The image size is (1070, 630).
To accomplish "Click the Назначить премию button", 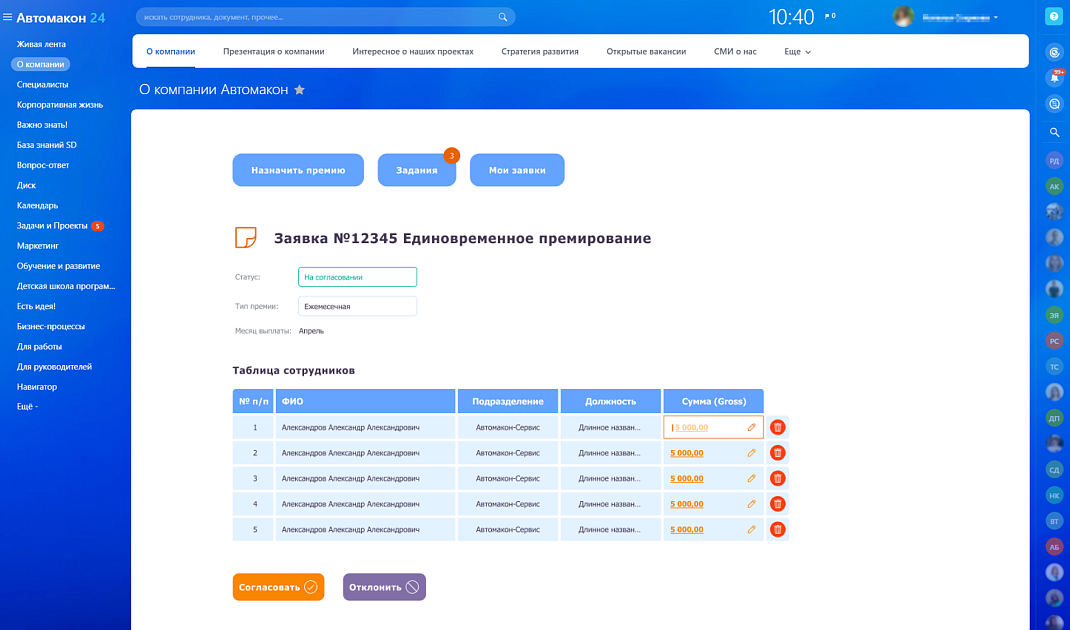I will pos(298,170).
